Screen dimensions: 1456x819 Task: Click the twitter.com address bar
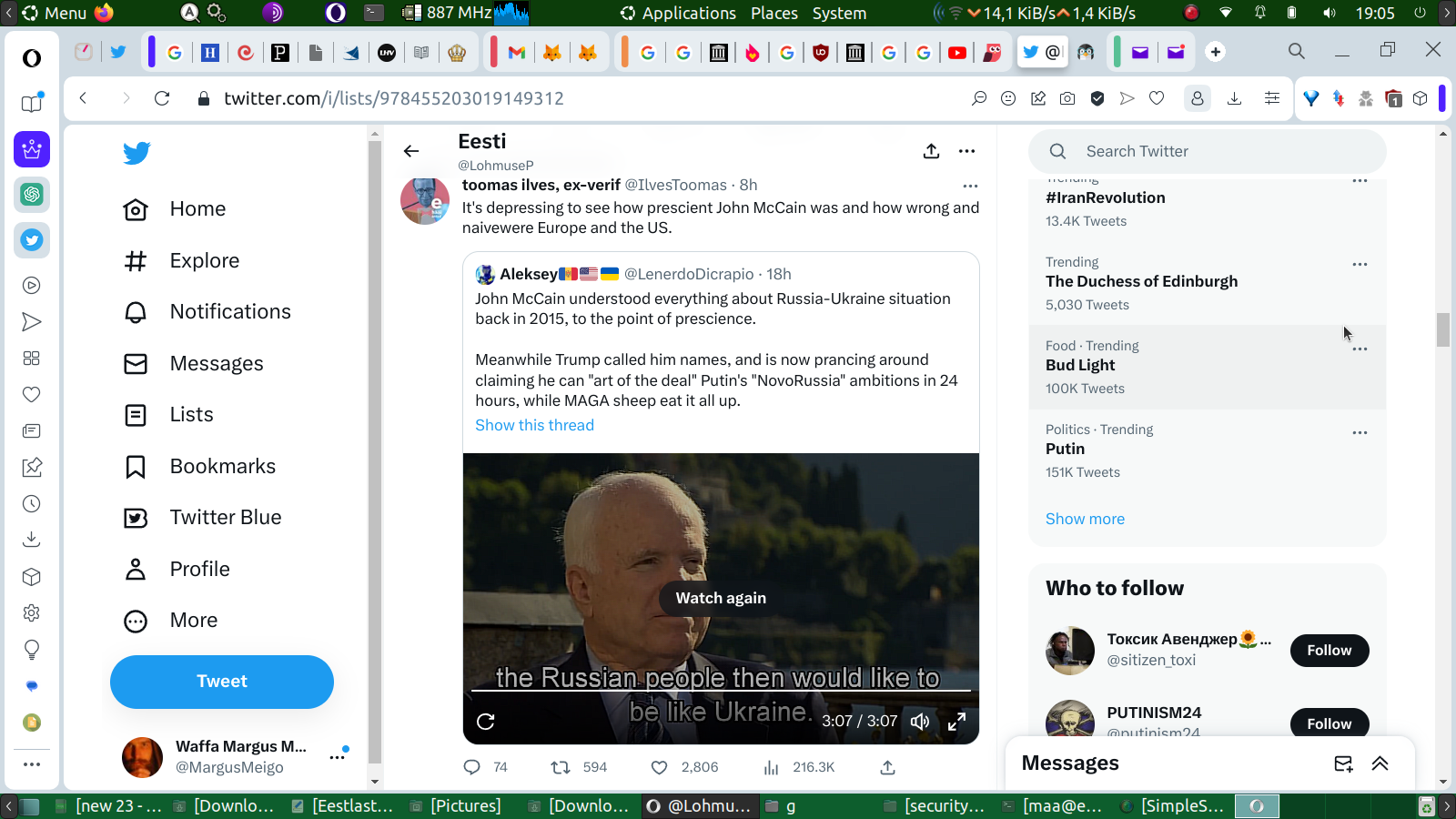tap(394, 98)
